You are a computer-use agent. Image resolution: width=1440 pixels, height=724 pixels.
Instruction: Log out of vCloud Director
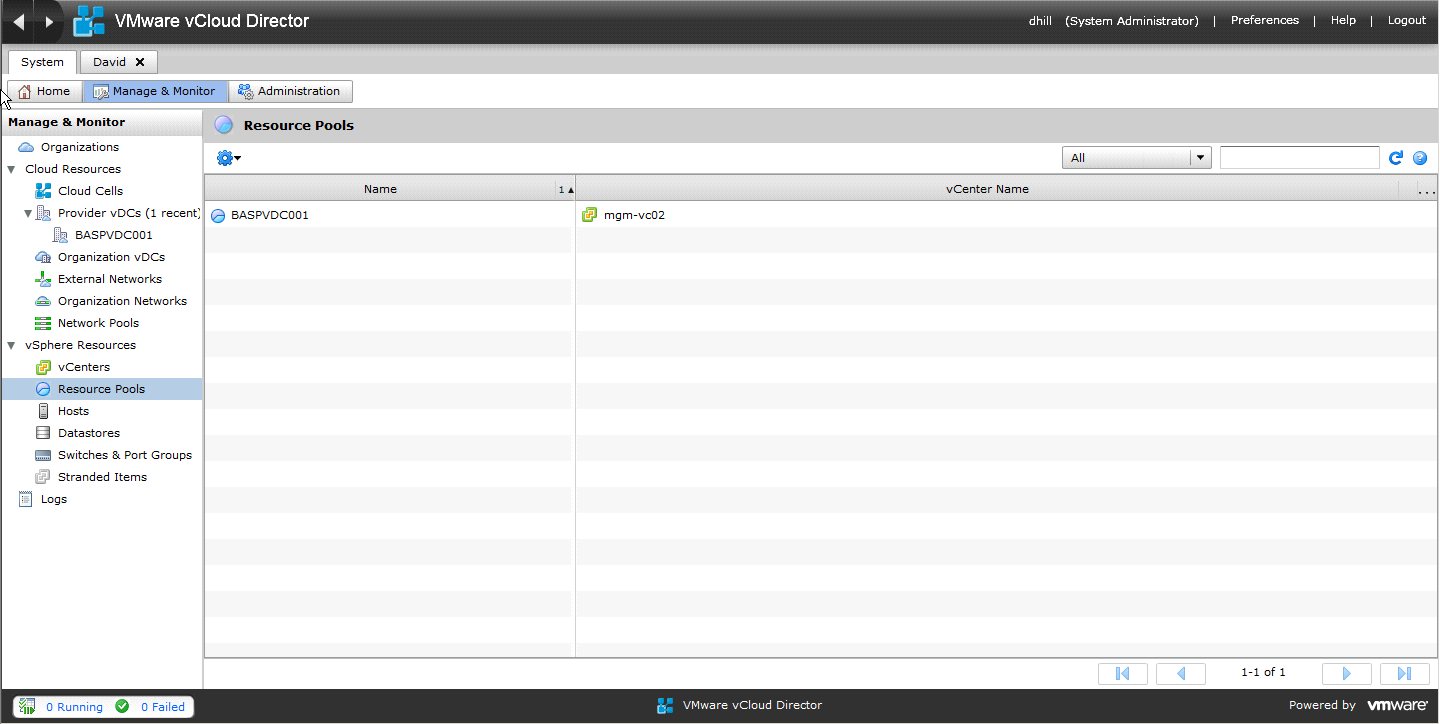click(1407, 20)
